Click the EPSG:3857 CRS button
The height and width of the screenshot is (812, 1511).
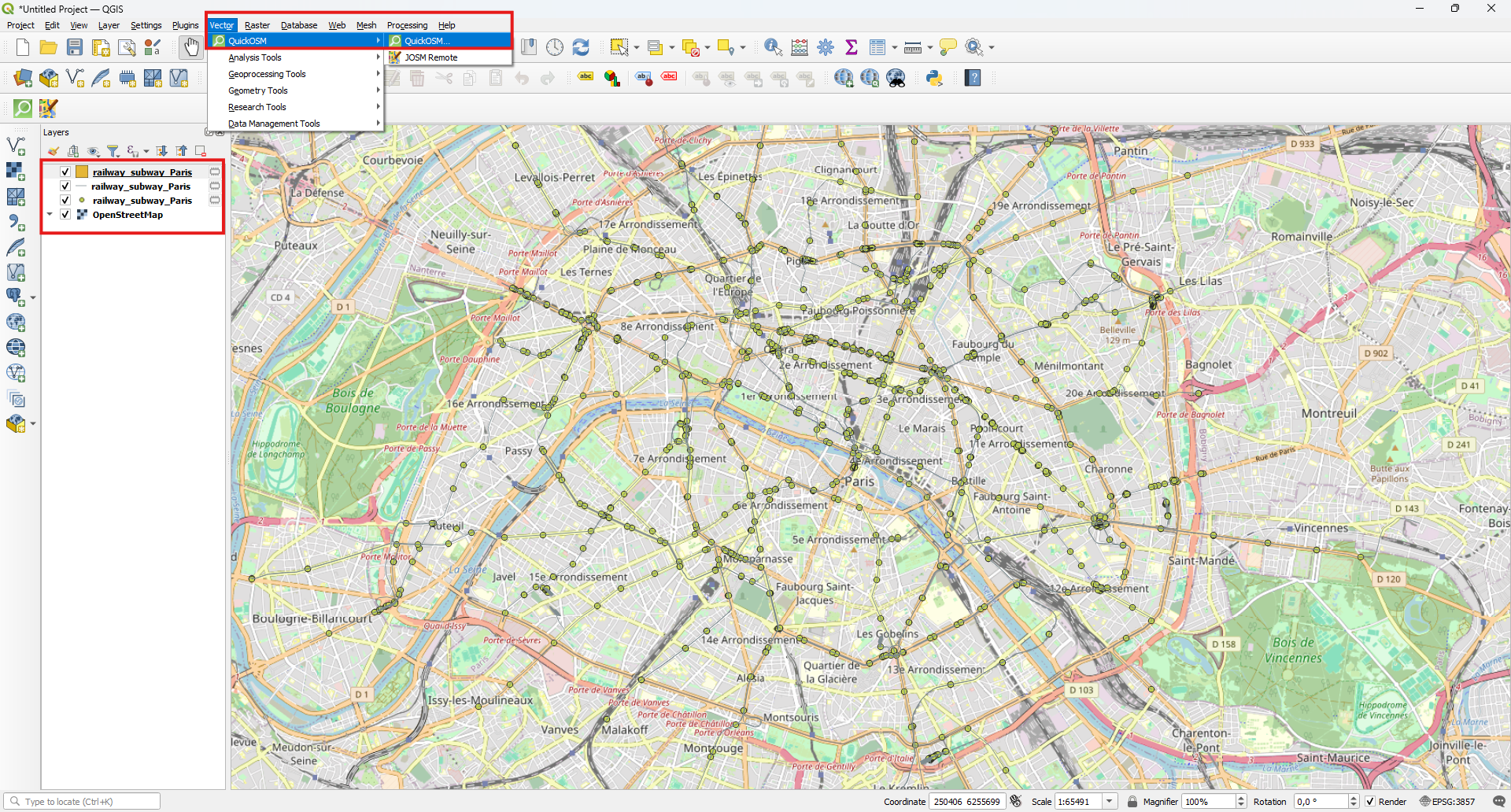pyautogui.click(x=1447, y=802)
